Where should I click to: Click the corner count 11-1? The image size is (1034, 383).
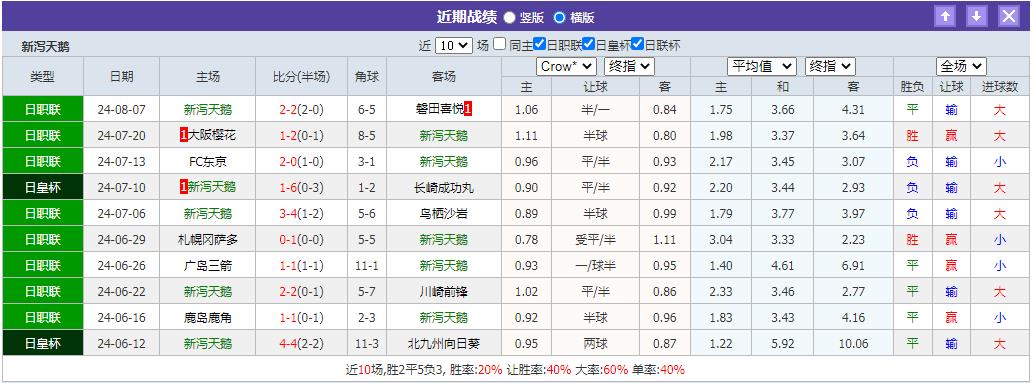tap(367, 266)
